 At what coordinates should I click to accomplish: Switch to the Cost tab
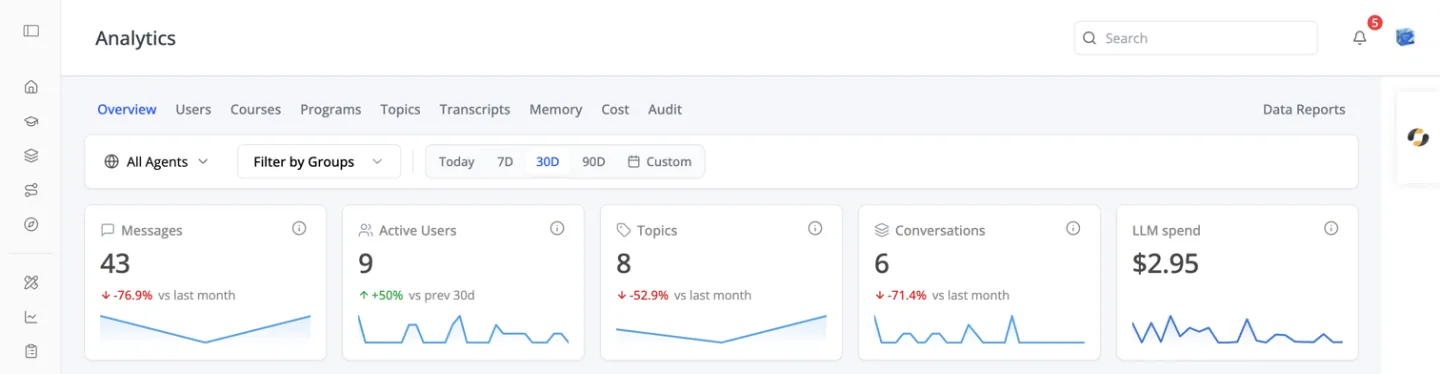615,109
